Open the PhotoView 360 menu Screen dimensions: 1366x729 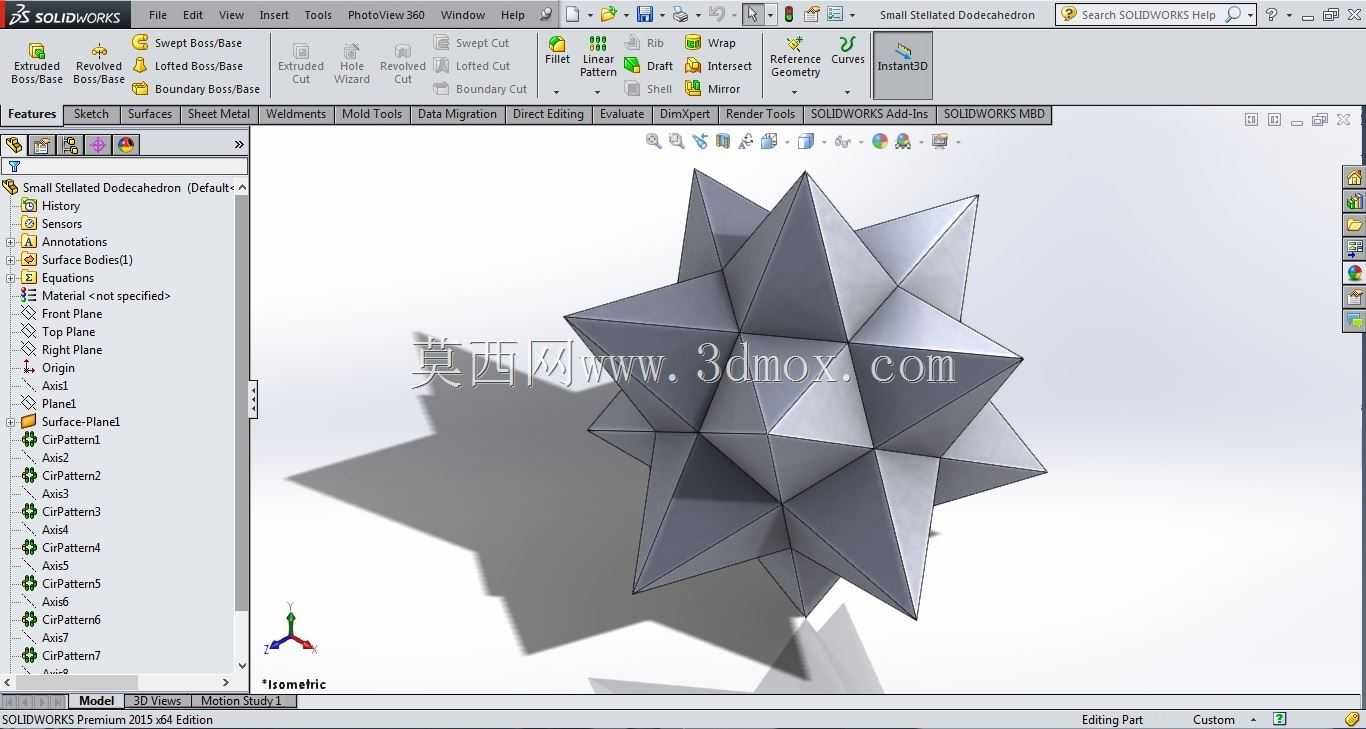(386, 15)
